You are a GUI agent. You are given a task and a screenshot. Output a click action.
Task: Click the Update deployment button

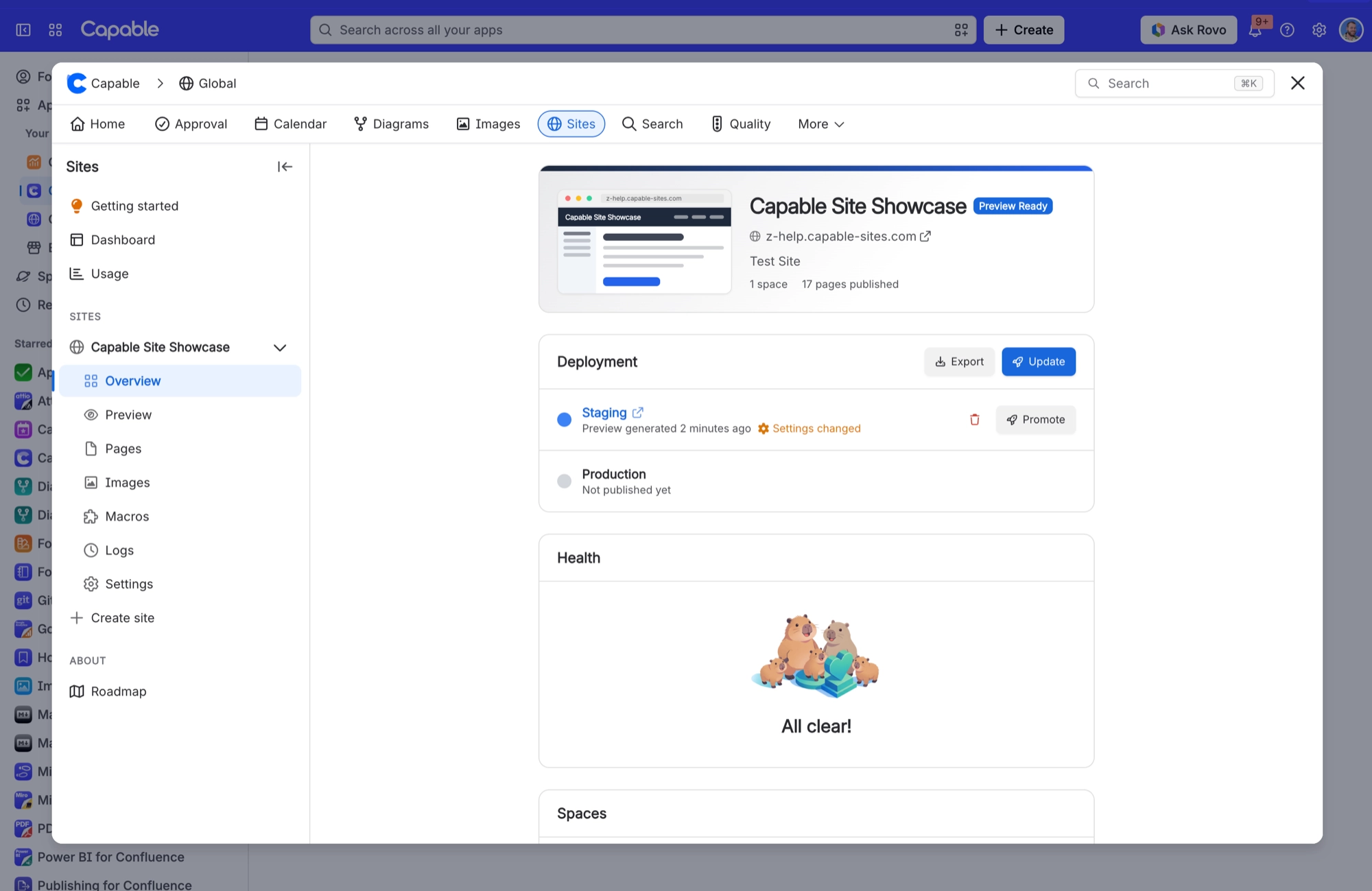[1039, 361]
